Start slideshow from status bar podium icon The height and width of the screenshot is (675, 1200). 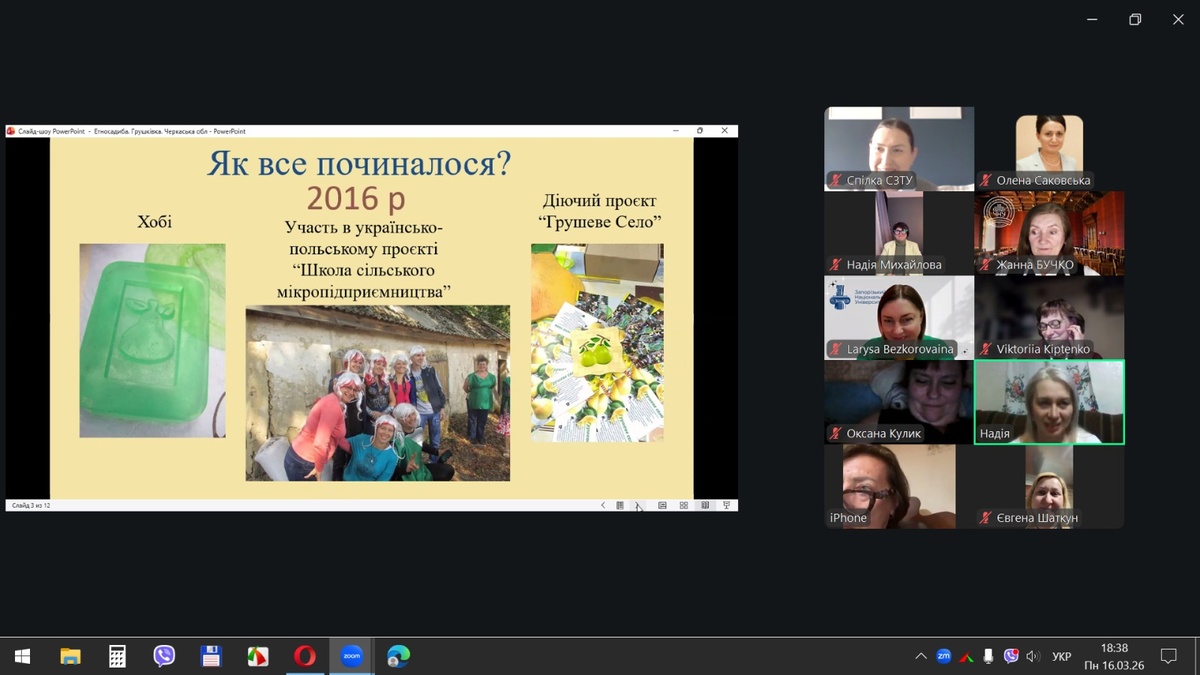pyautogui.click(x=727, y=506)
